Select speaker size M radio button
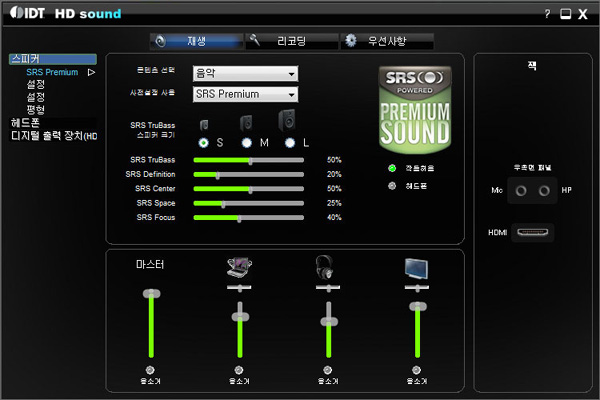Screen dimensions: 600x400 247,143
